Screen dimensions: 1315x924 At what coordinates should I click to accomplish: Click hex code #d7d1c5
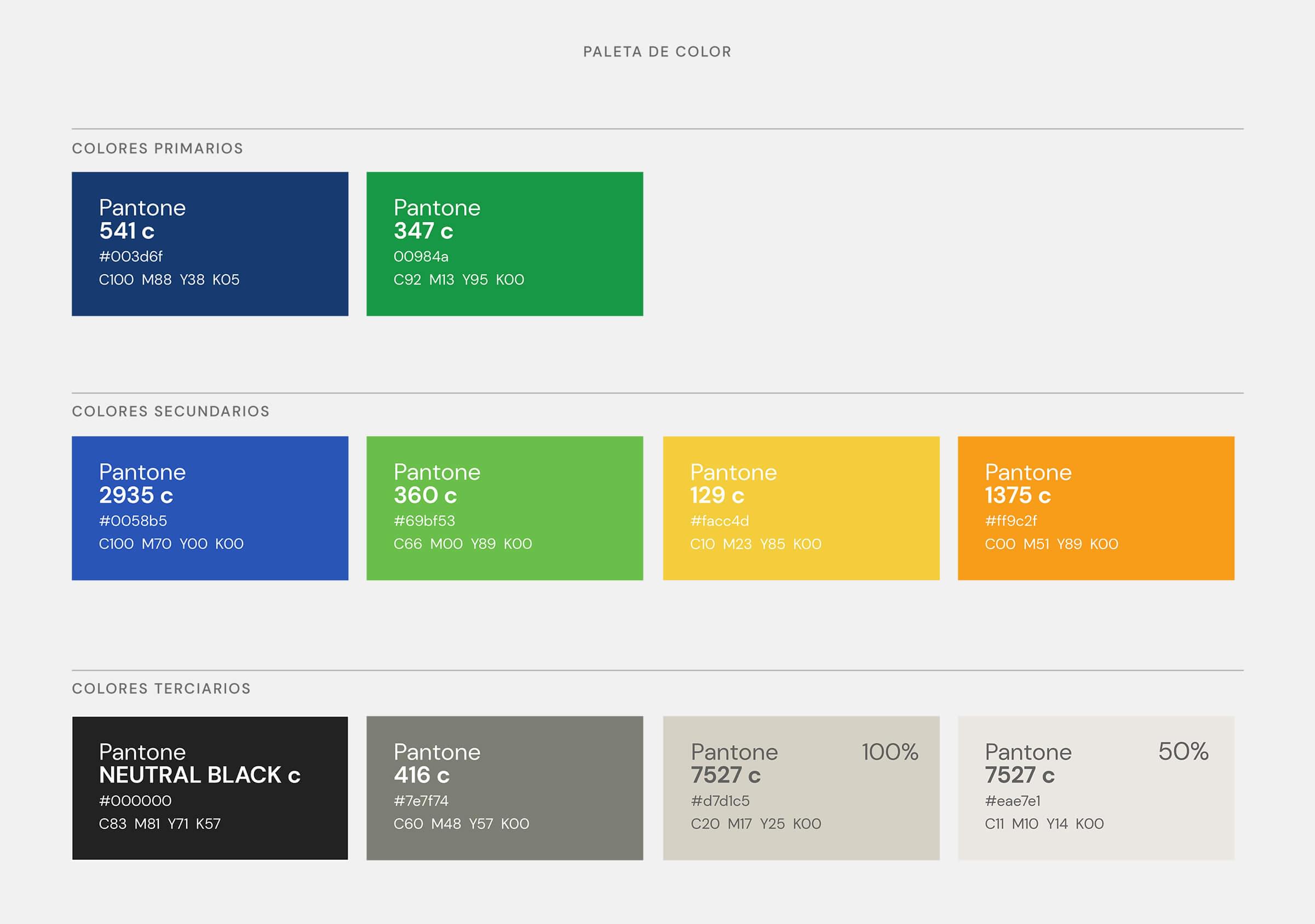click(x=720, y=801)
